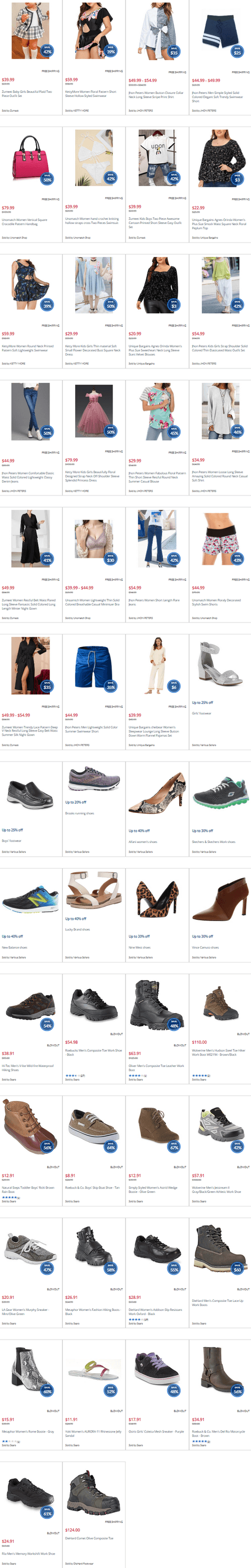Open the Vince Camuto shoes link
The height and width of the screenshot is (1568, 251).
click(205, 947)
